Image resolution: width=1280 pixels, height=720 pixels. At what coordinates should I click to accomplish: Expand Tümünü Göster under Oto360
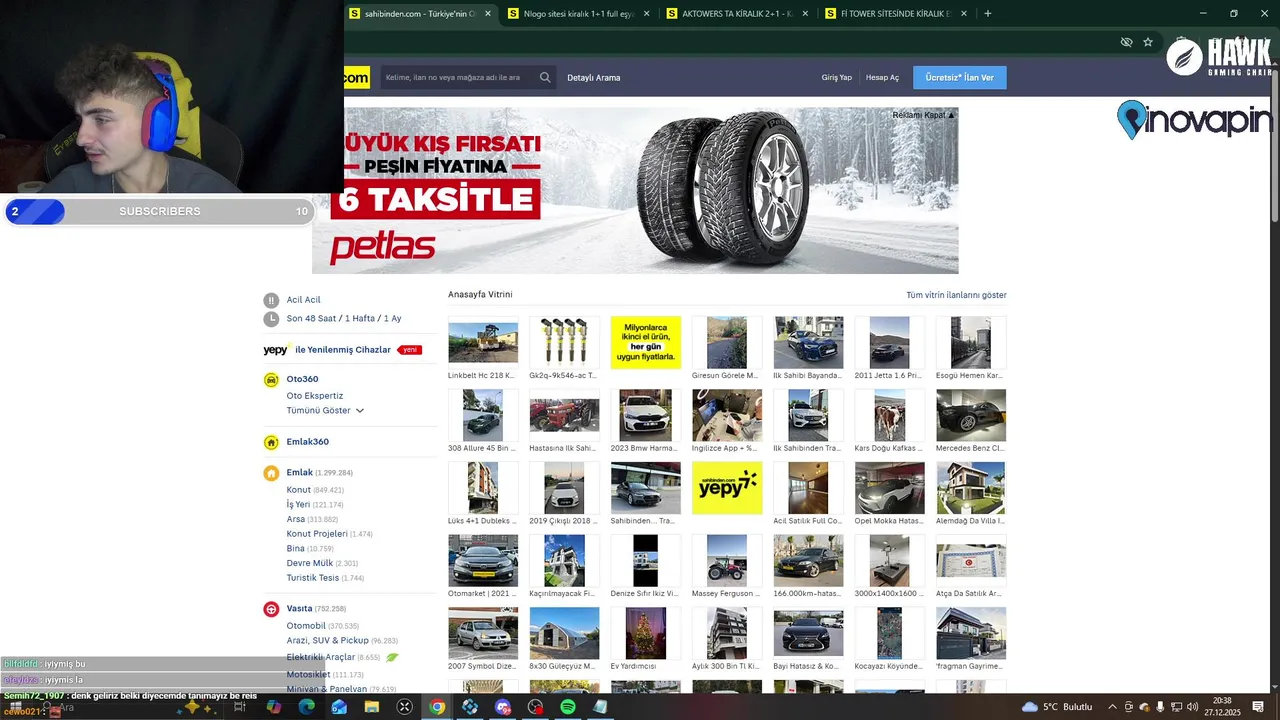pos(325,411)
